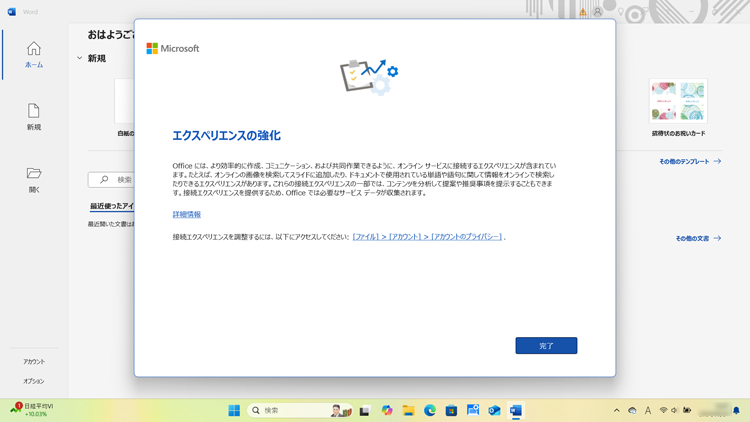Image resolution: width=750 pixels, height=422 pixels.
Task: Open オプション in the left sidebar
Action: tap(34, 381)
